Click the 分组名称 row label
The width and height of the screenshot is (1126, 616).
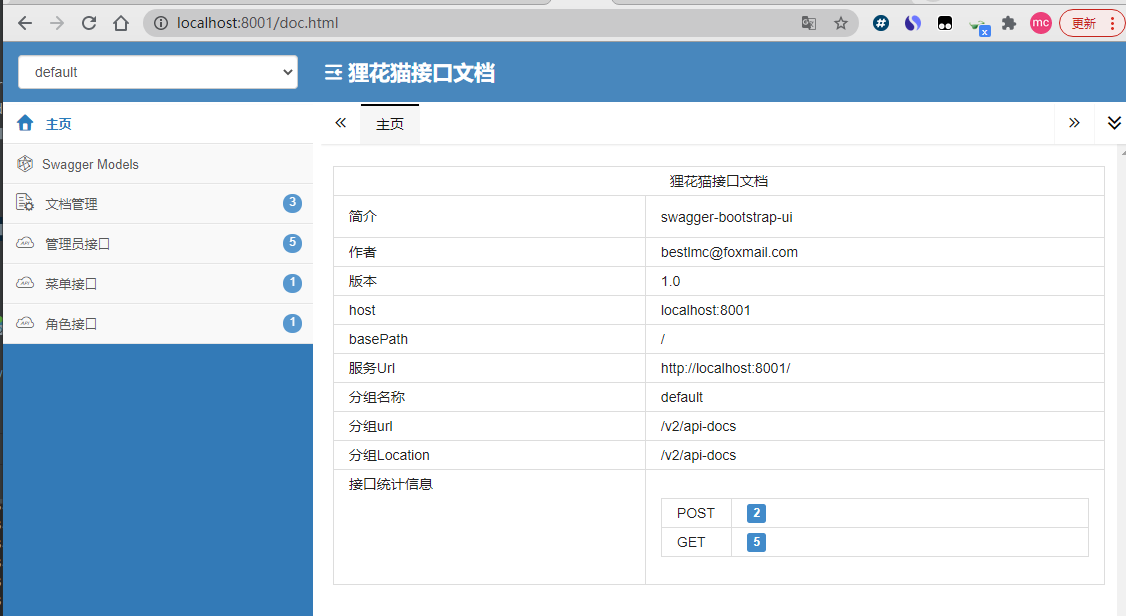pyautogui.click(x=377, y=397)
